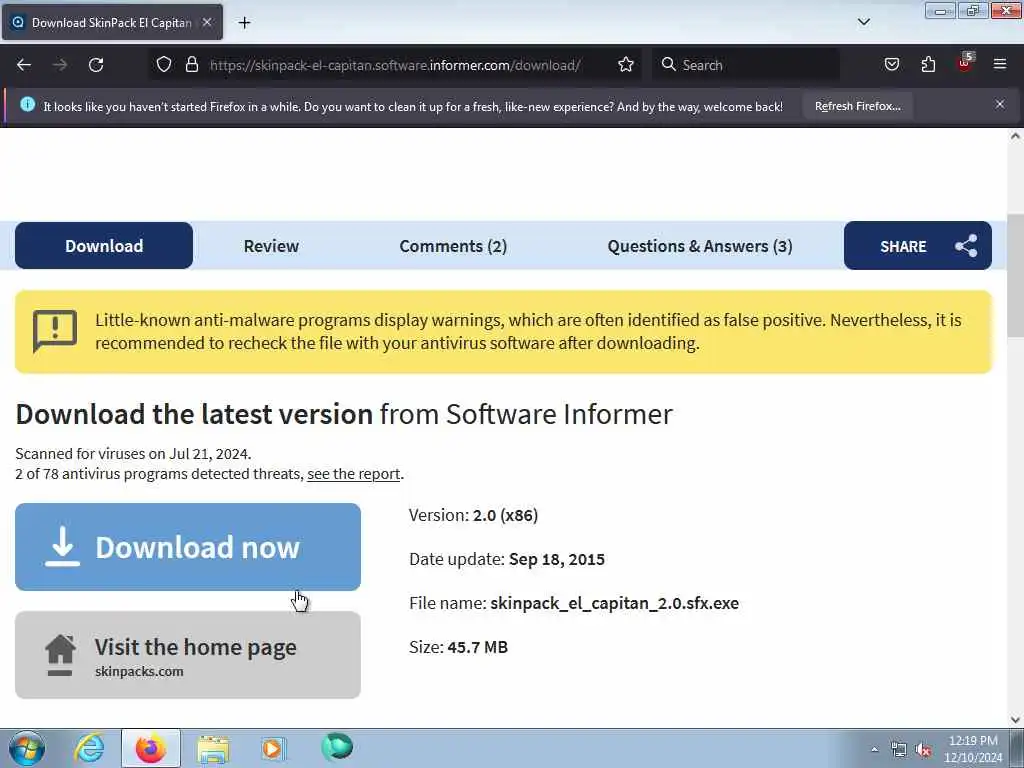Open the uBlock extension icon with badge
The image size is (1024, 768).
coord(965,63)
